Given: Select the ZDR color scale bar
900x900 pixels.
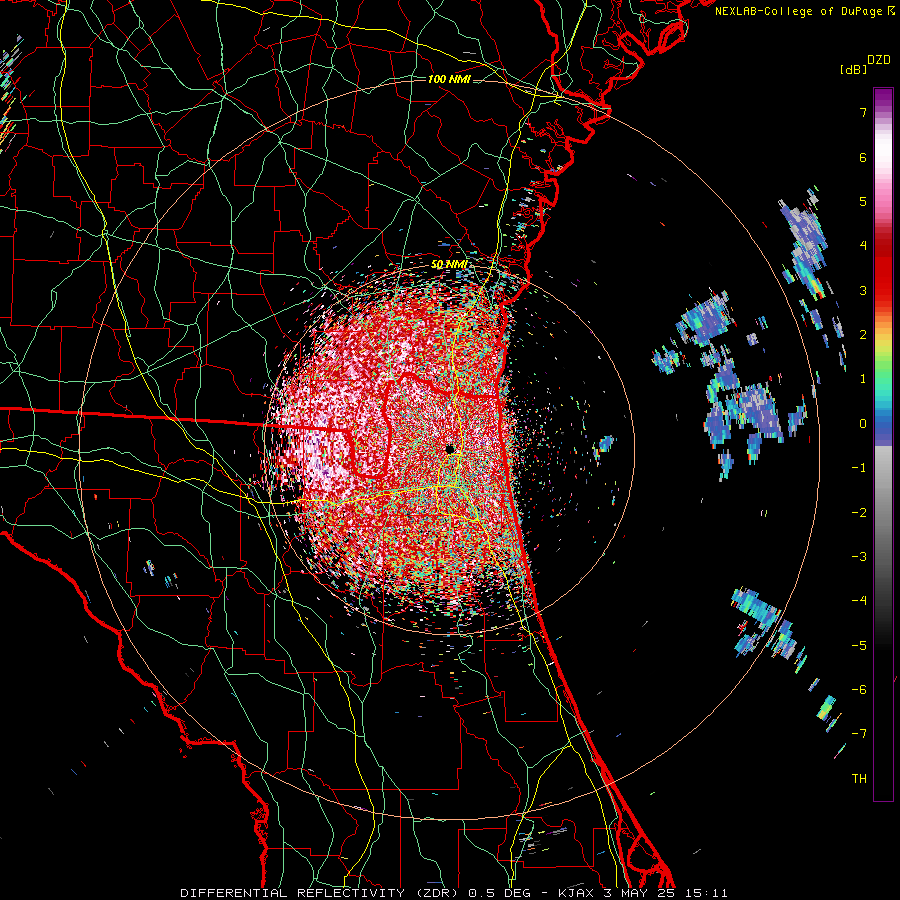Looking at the screenshot, I should pyautogui.click(x=883, y=444).
